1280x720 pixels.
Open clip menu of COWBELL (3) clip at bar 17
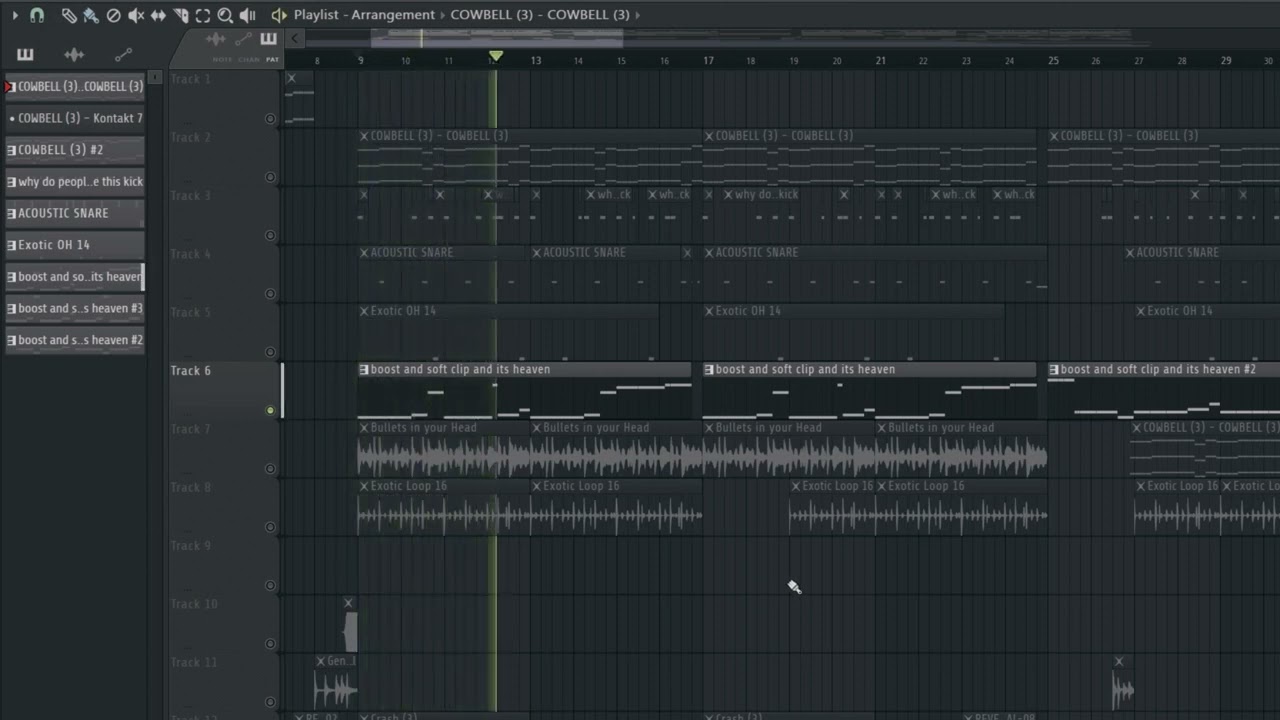pyautogui.click(x=709, y=136)
